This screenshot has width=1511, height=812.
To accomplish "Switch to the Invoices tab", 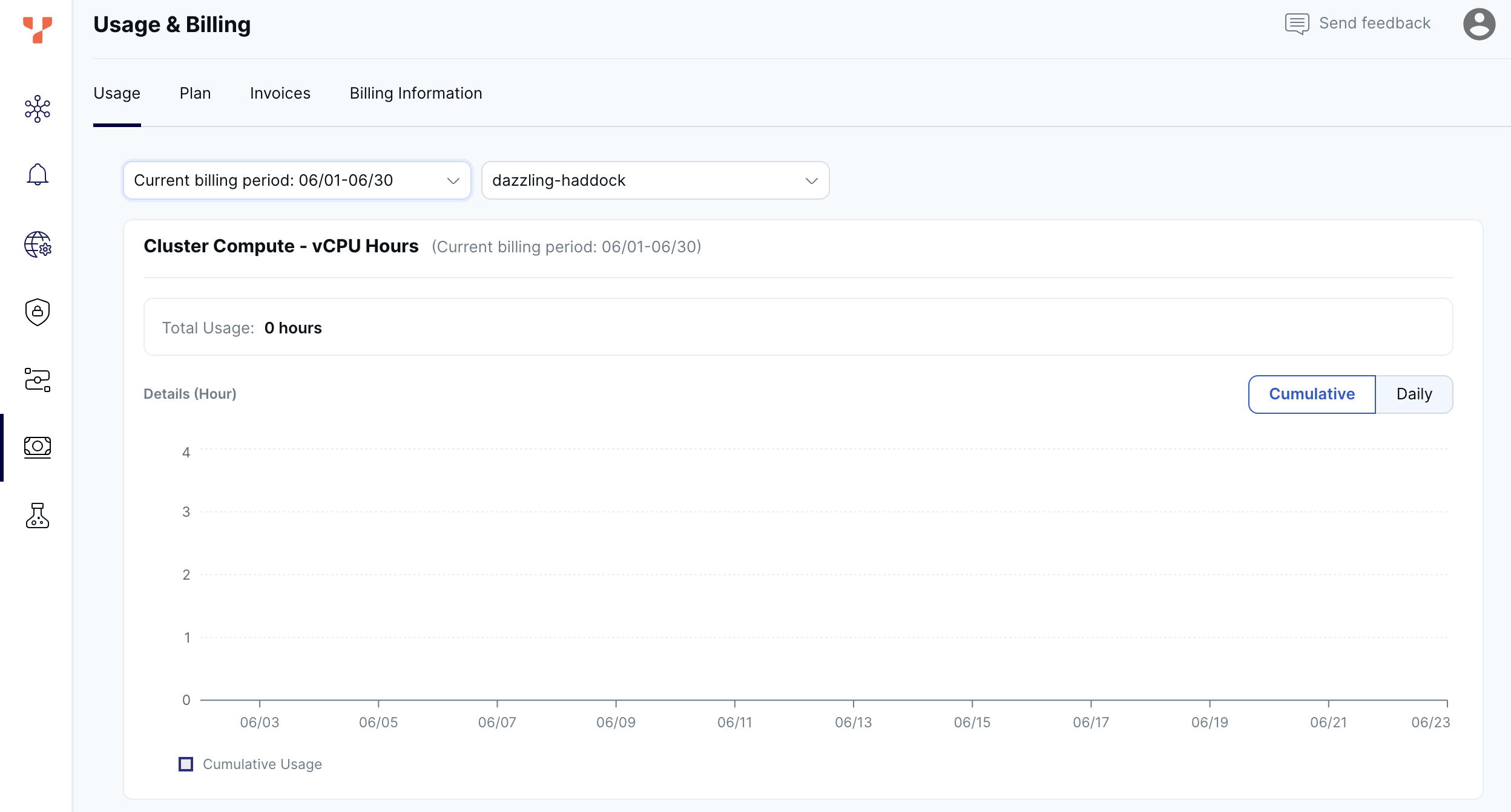I will pos(280,93).
